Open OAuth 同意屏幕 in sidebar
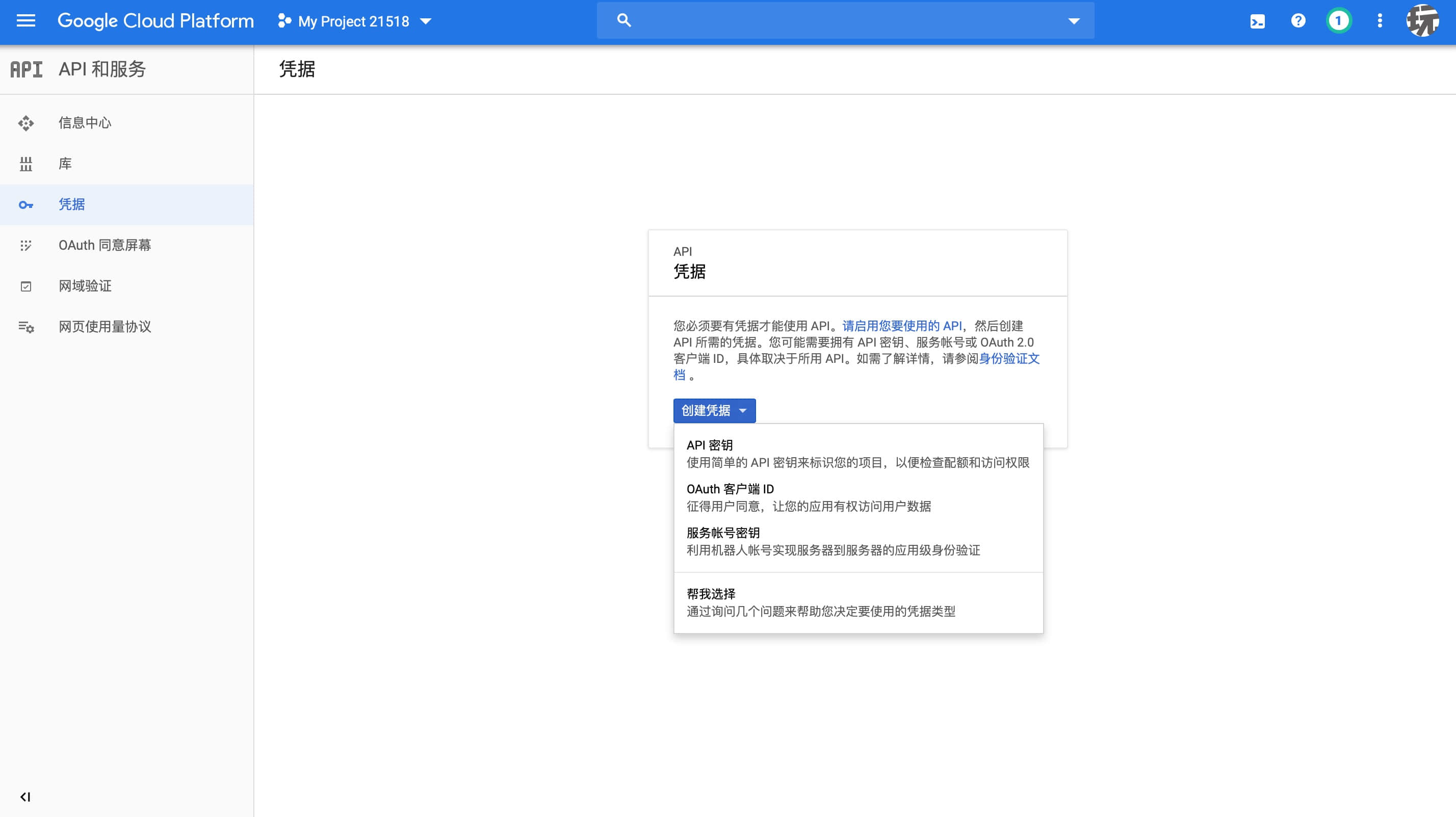Image resolution: width=1456 pixels, height=817 pixels. point(126,245)
